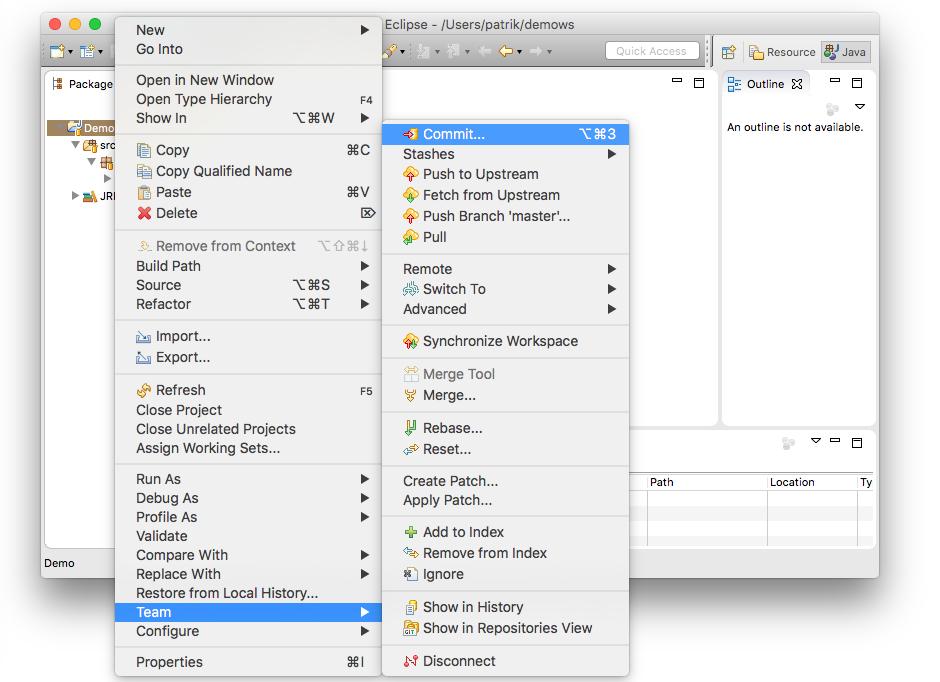
Task: Switch to the Java perspective
Action: point(845,52)
